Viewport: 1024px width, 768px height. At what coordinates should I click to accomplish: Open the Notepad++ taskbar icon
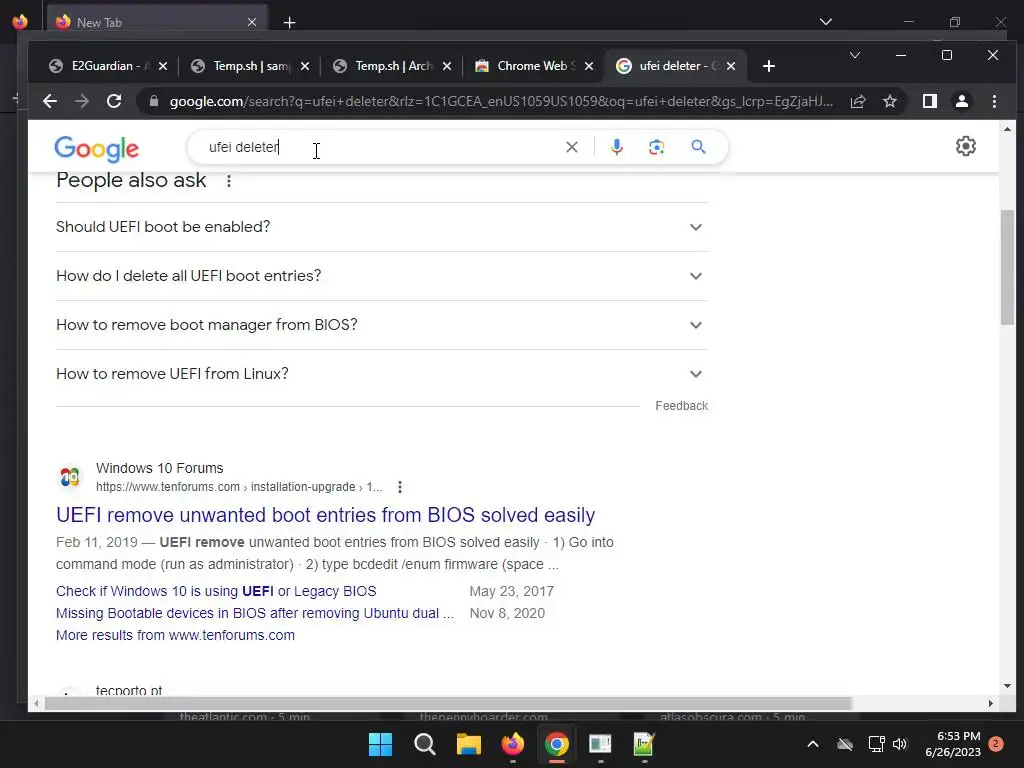coord(644,744)
